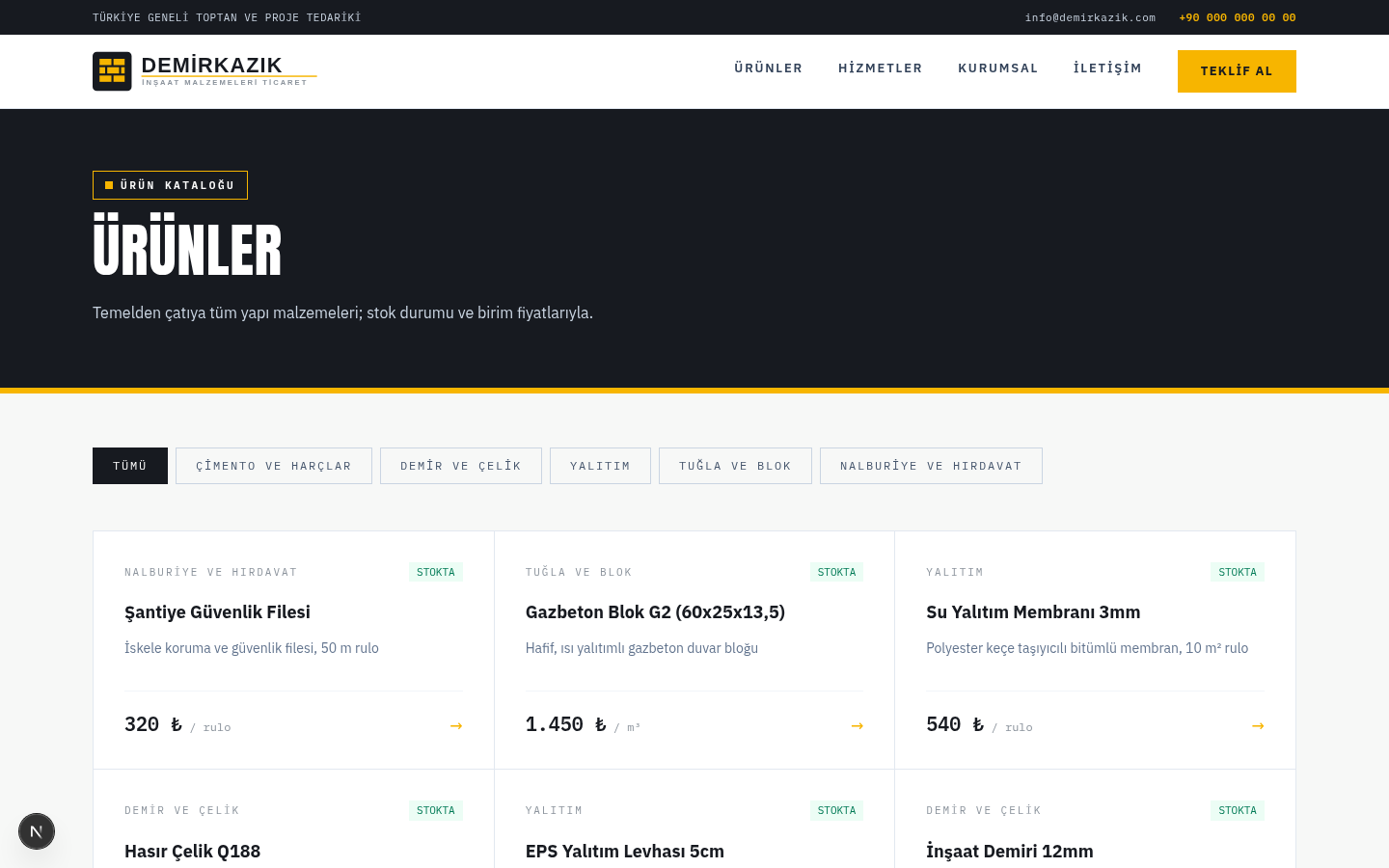Click STOKTA badge on Hasır Çelik Q188 card

point(436,810)
